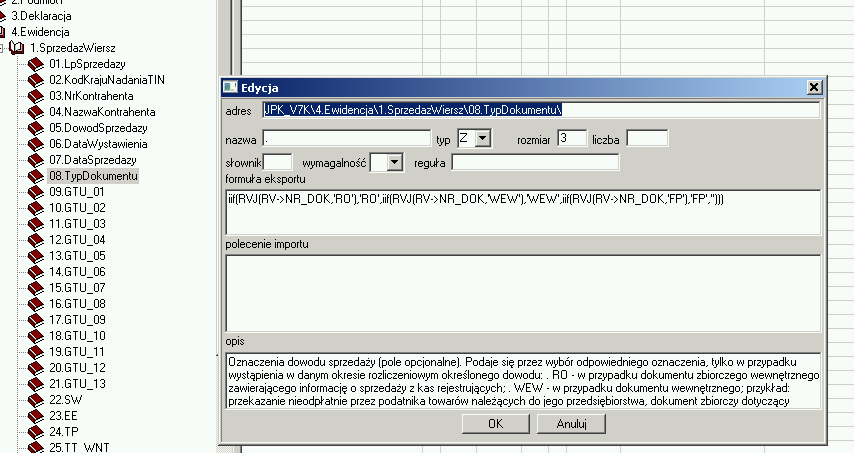Click the icon beside 4.Ewidencja node

tap(3, 32)
